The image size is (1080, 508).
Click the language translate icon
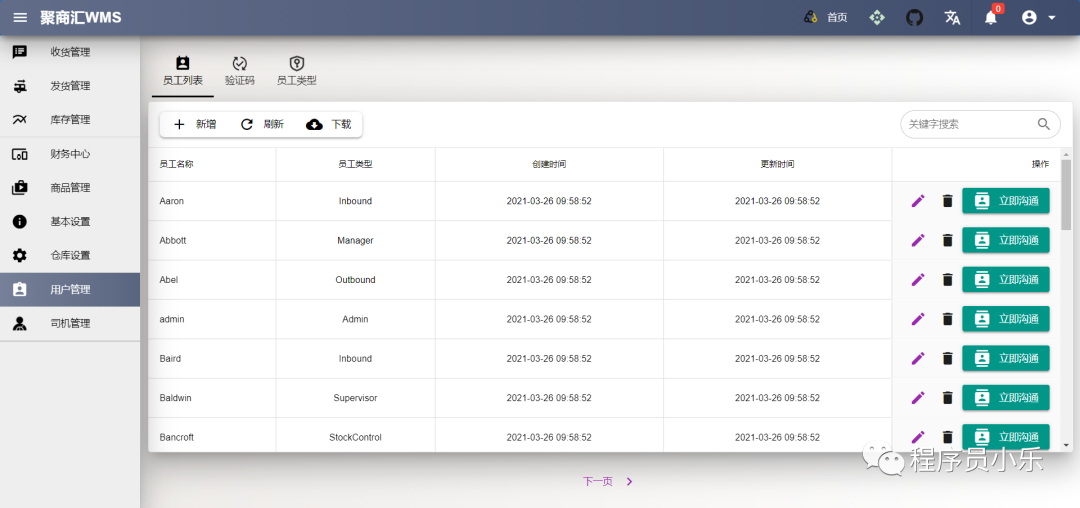tap(952, 17)
